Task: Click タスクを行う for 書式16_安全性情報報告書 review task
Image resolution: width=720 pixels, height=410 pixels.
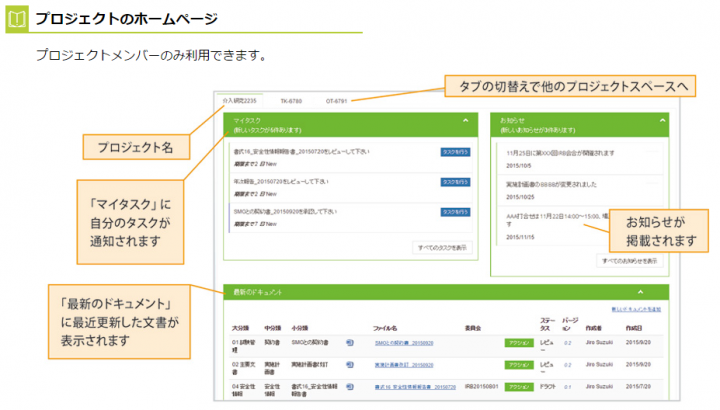Action: point(455,152)
